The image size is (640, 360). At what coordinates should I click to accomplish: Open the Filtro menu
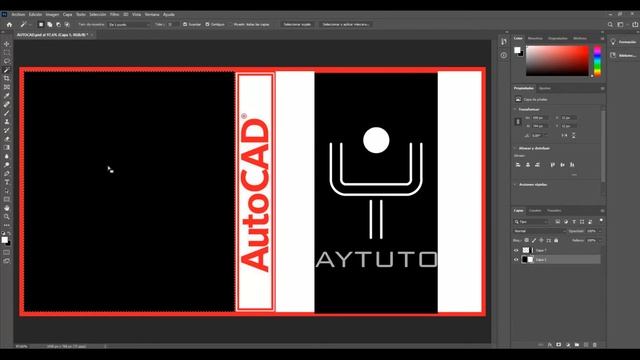click(114, 14)
